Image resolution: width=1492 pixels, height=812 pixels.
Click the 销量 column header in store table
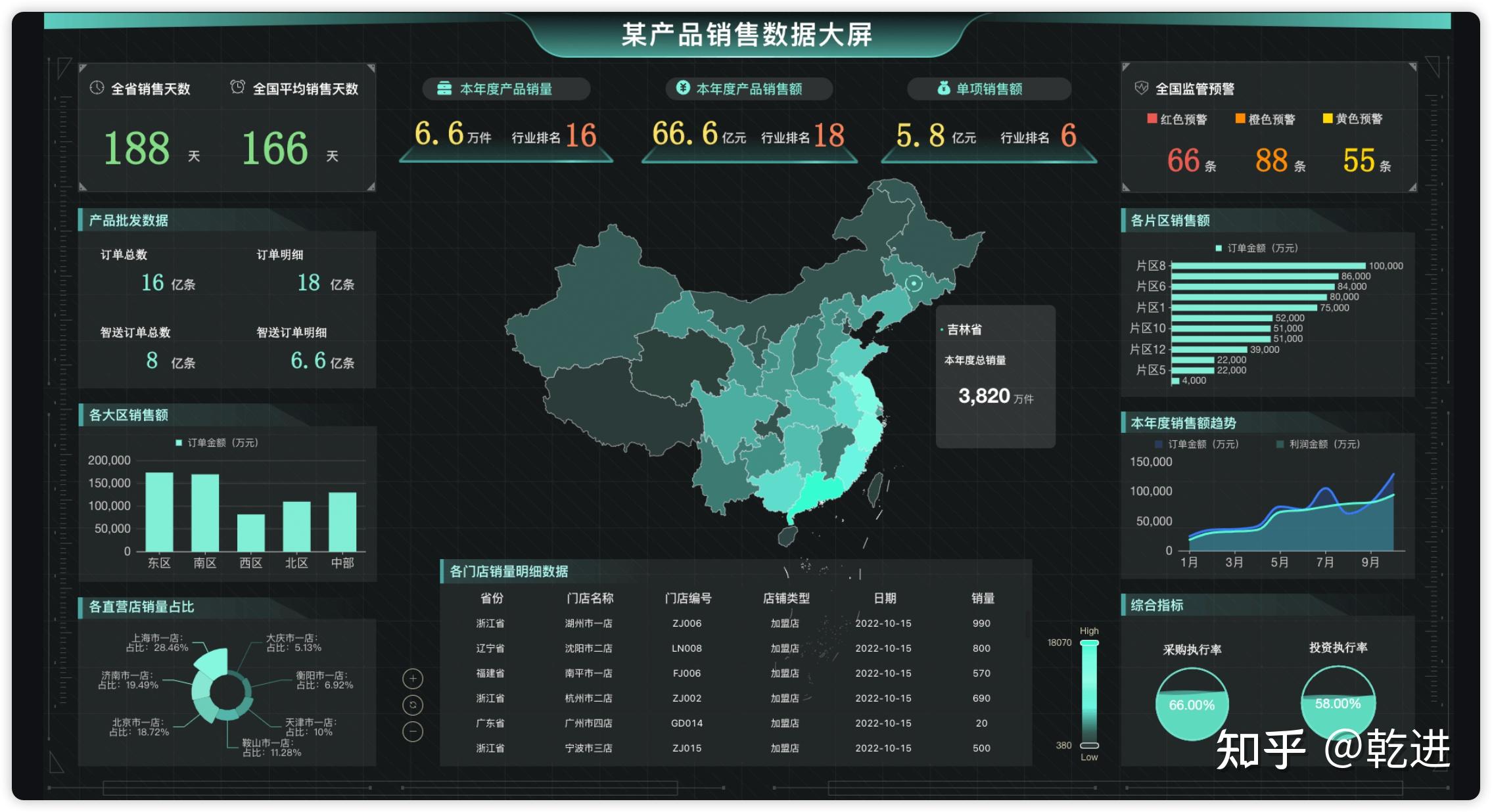coord(983,598)
